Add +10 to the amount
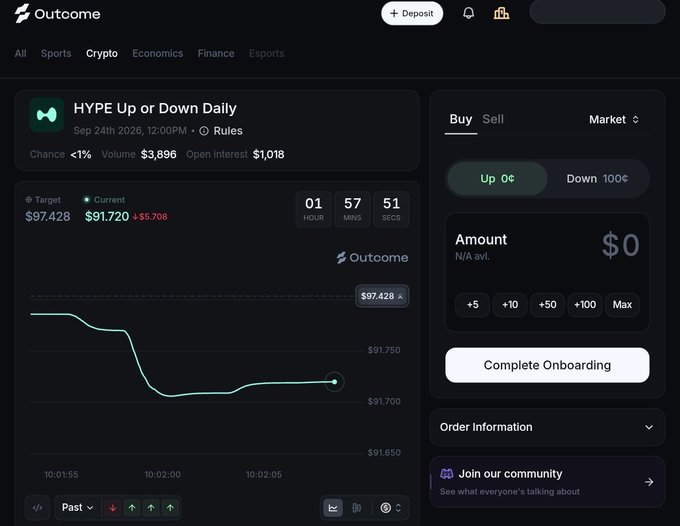The height and width of the screenshot is (526, 680). [x=510, y=305]
